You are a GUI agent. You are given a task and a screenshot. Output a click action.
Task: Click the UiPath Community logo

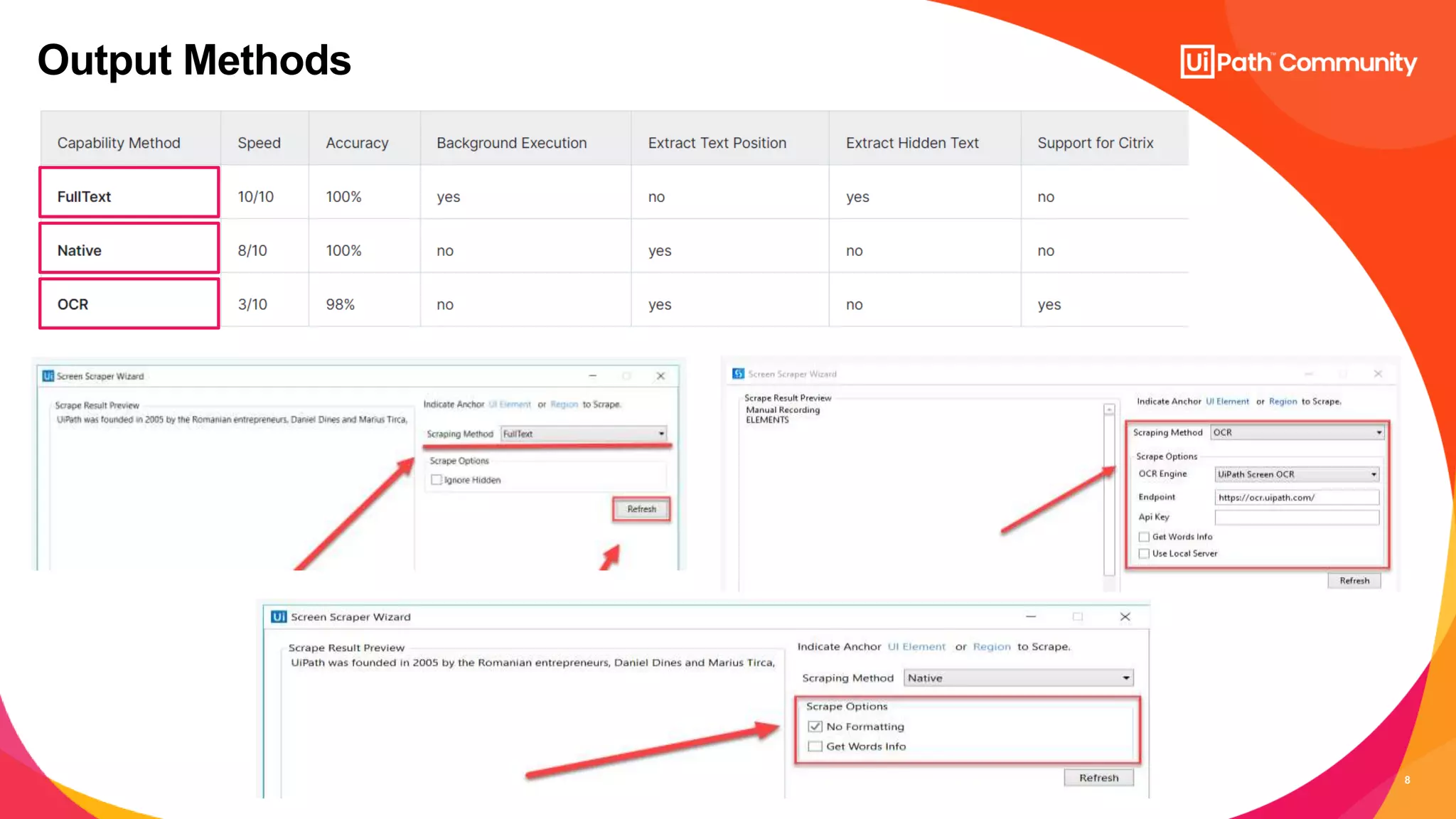click(1298, 62)
